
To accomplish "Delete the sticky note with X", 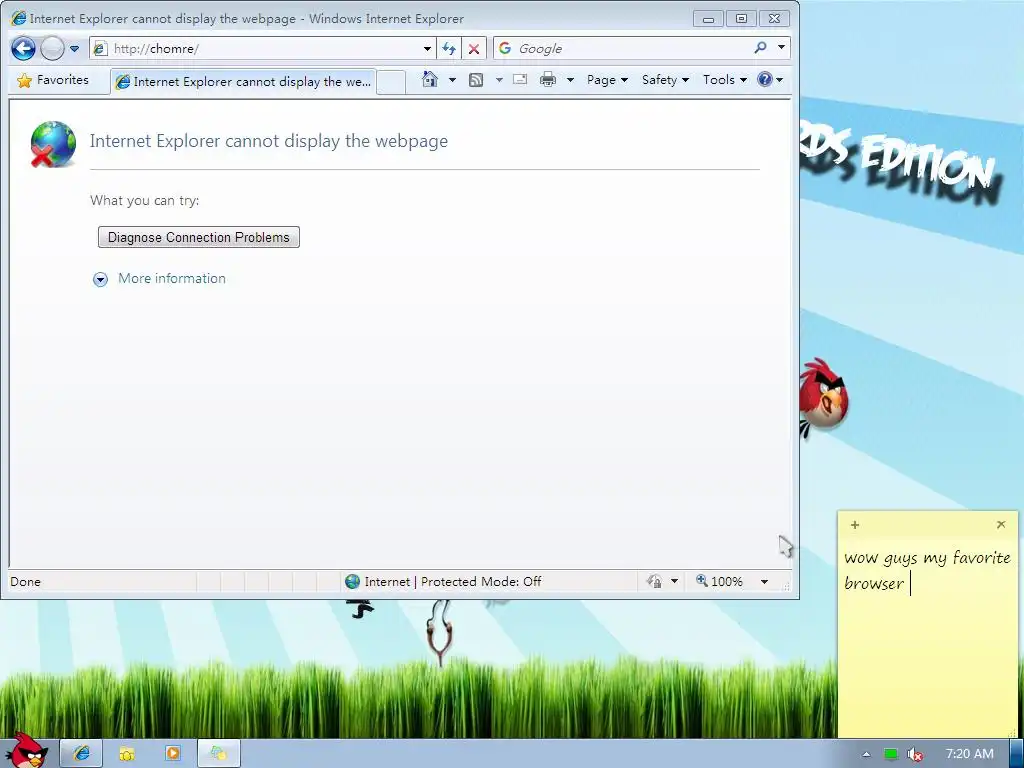I will click(1000, 524).
